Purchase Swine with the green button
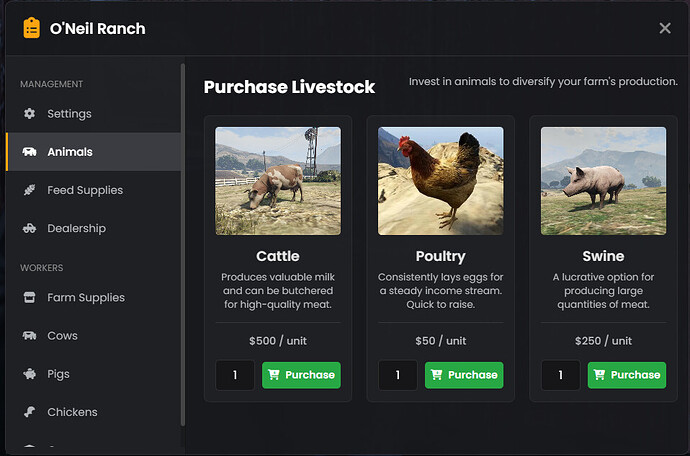The image size is (690, 456). point(627,375)
